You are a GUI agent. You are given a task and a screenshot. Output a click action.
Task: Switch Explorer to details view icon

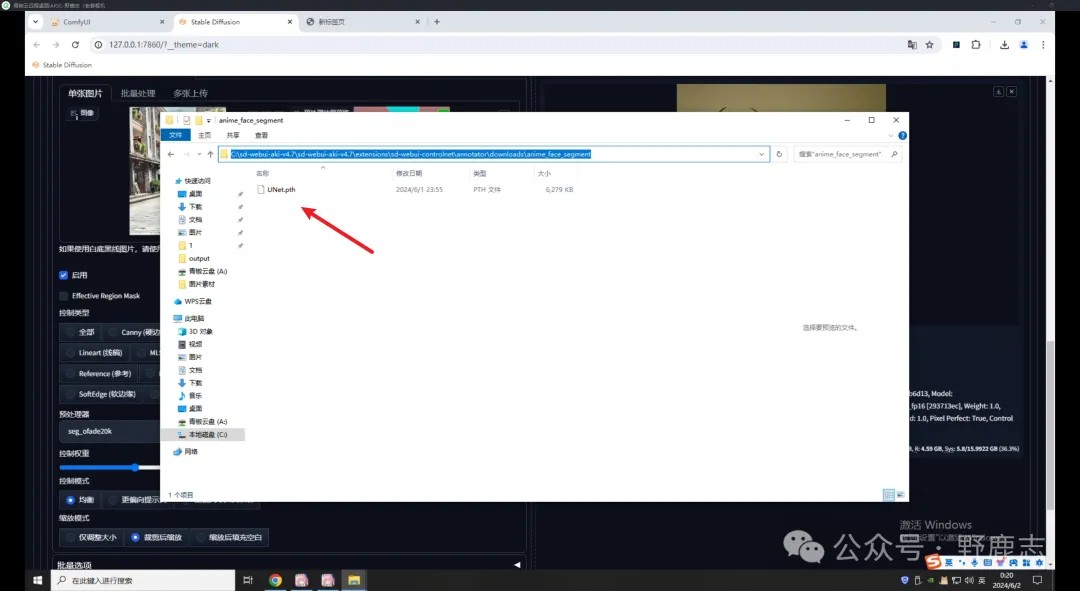click(x=889, y=495)
